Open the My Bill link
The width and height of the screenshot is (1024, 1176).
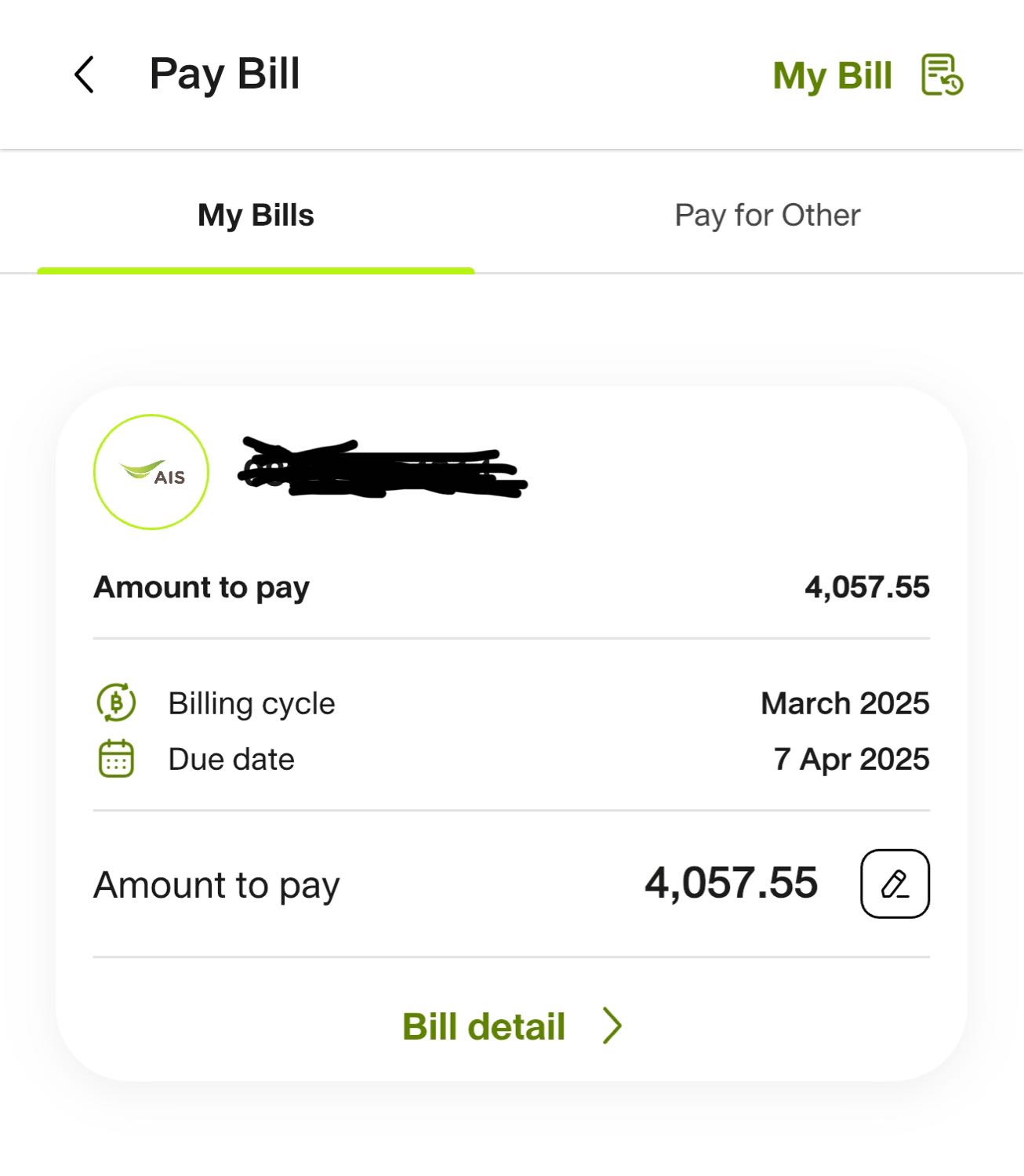[833, 76]
